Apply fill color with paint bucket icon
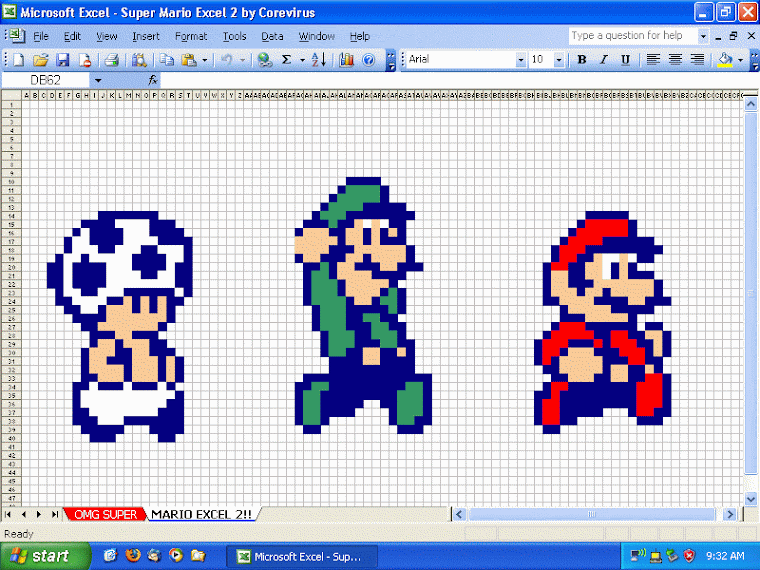 [x=725, y=60]
